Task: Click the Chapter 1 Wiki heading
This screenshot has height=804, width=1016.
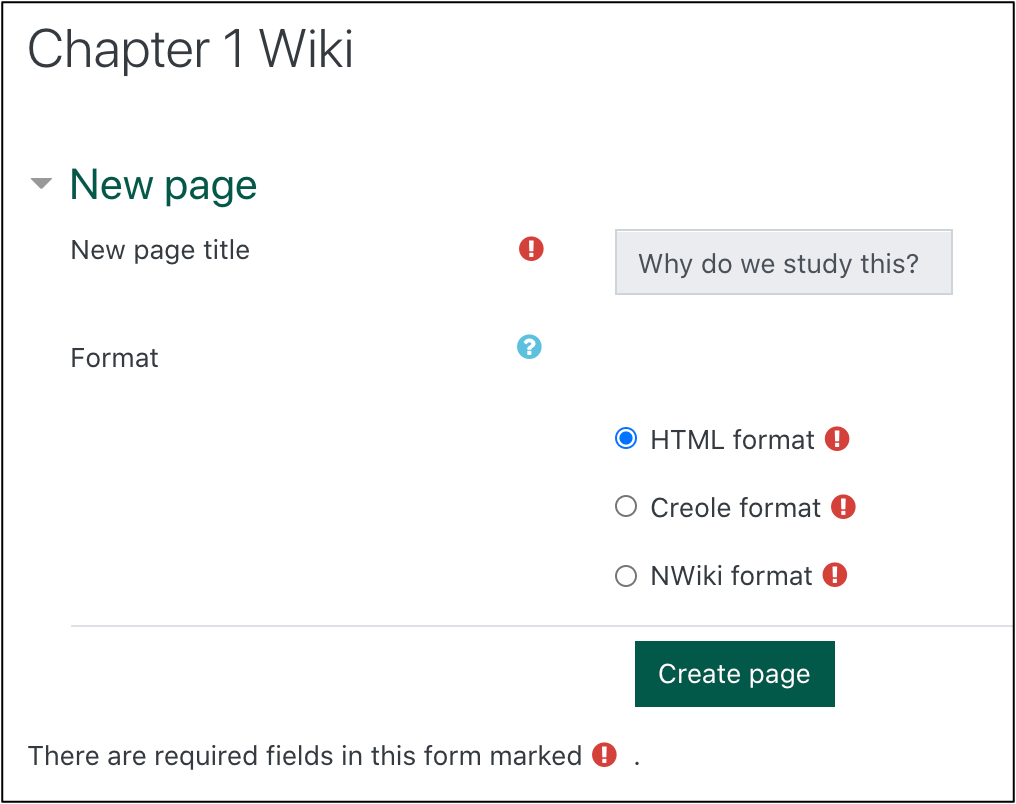Action: pyautogui.click(x=190, y=49)
